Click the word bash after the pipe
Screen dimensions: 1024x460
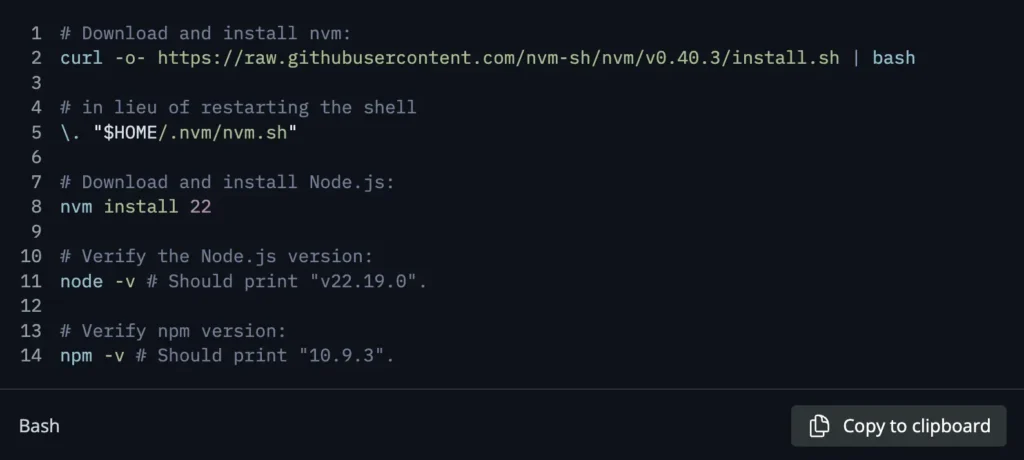(893, 57)
